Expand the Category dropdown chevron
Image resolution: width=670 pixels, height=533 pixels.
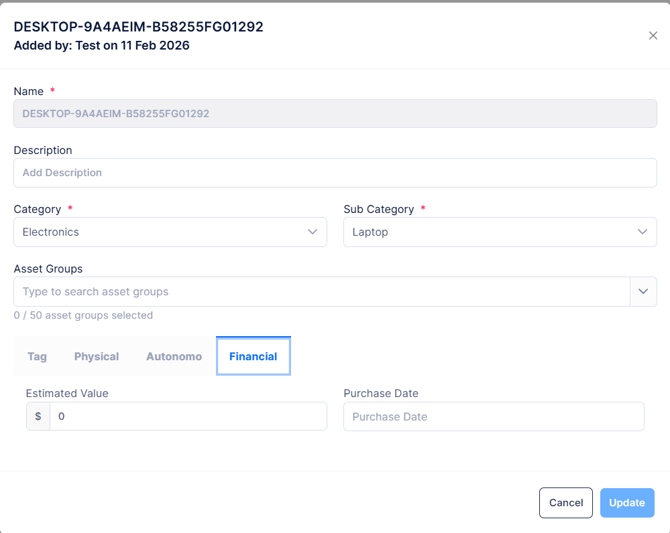click(x=312, y=232)
